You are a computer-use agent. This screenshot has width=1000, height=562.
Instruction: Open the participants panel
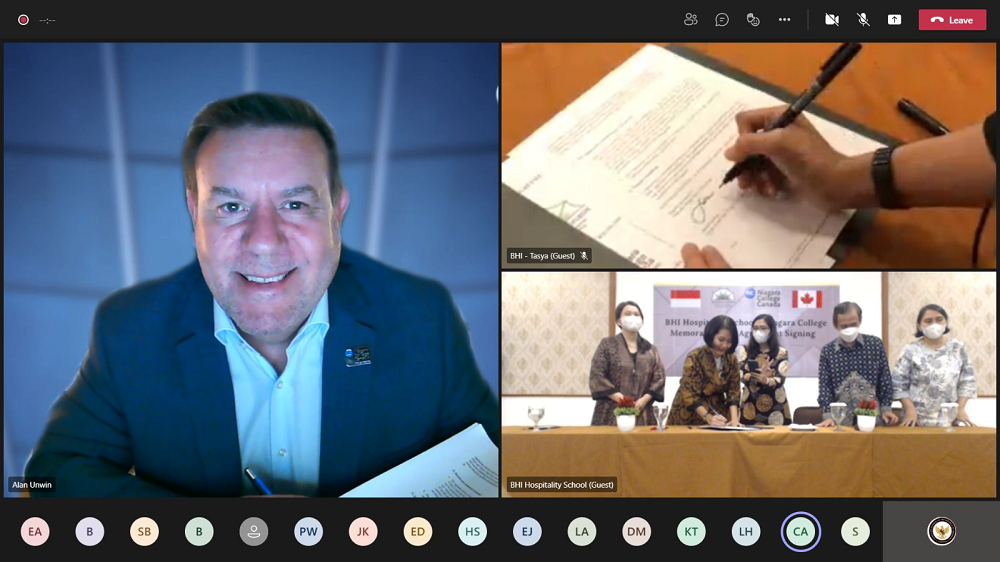point(690,20)
